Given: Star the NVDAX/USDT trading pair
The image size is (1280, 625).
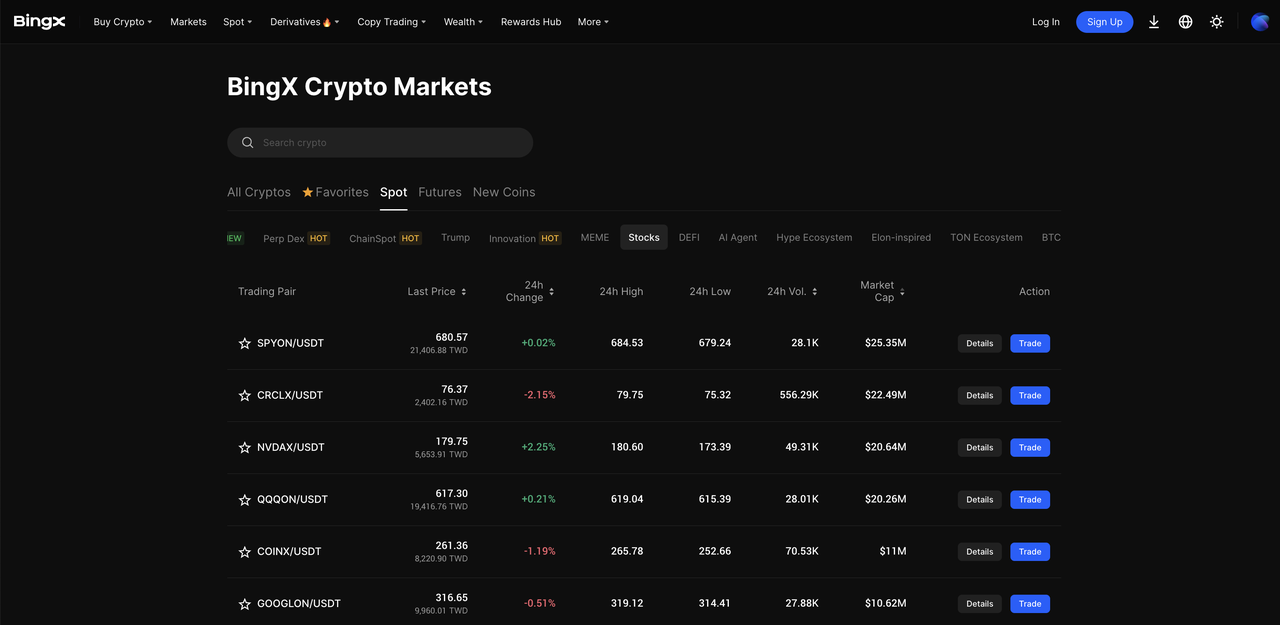Looking at the screenshot, I should pos(245,447).
